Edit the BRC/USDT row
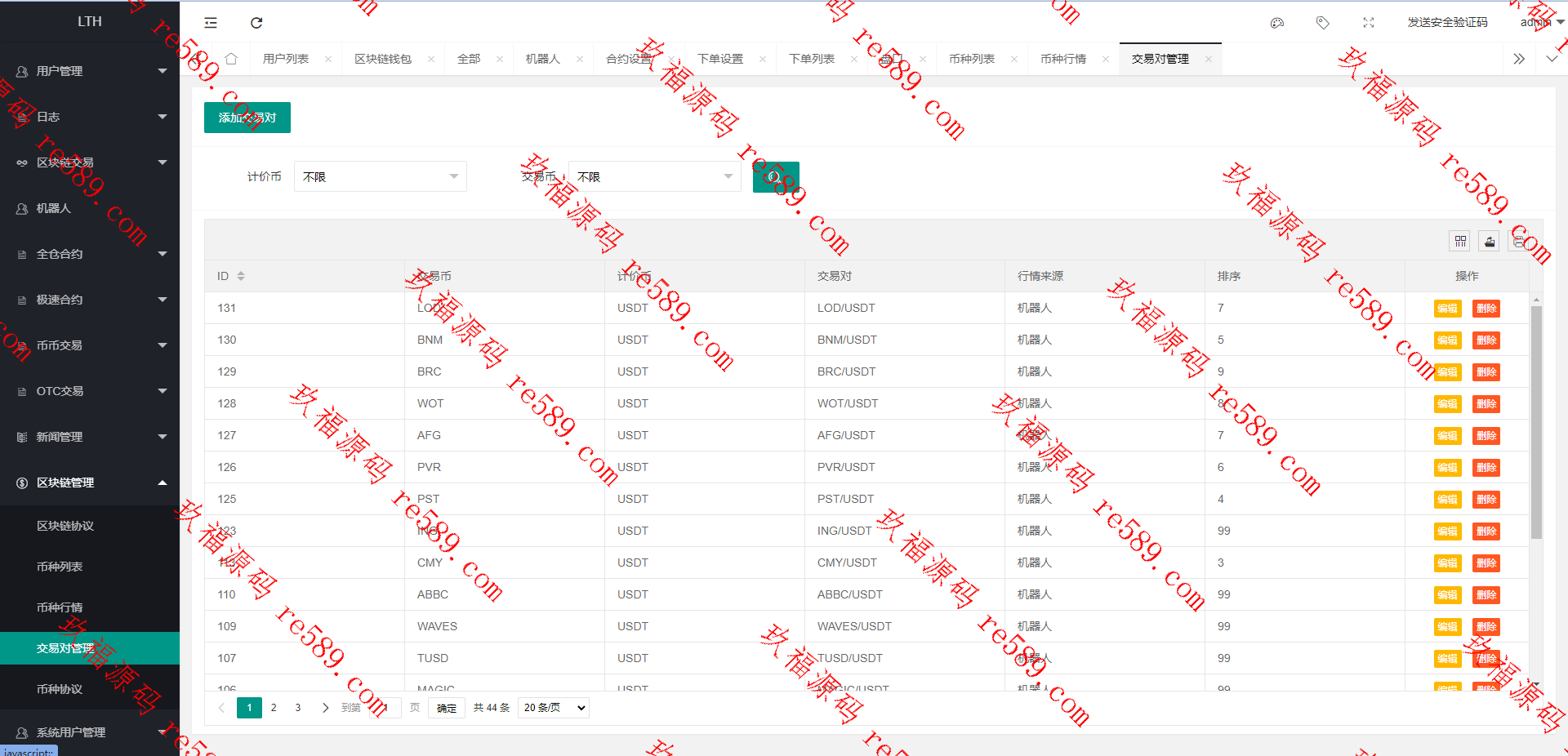 pos(1447,372)
